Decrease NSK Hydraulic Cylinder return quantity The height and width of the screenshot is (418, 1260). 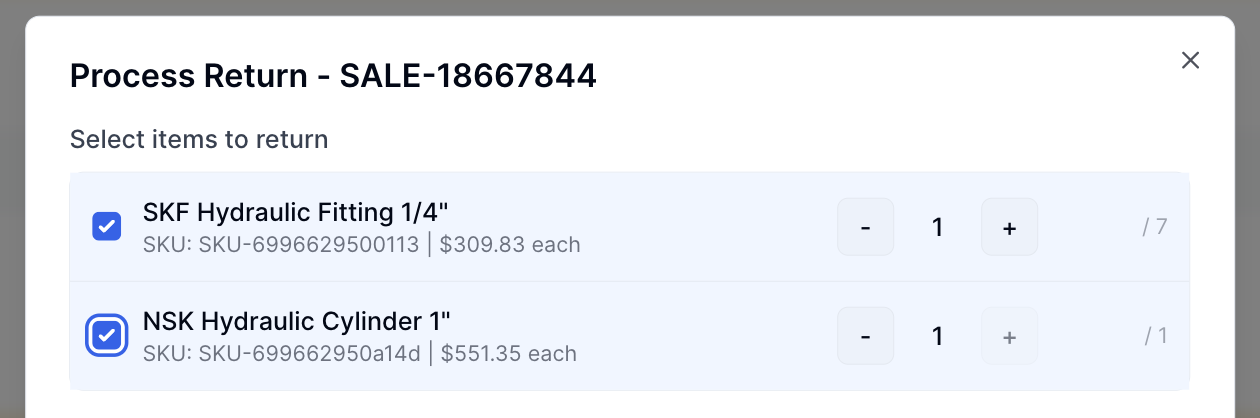click(x=865, y=336)
